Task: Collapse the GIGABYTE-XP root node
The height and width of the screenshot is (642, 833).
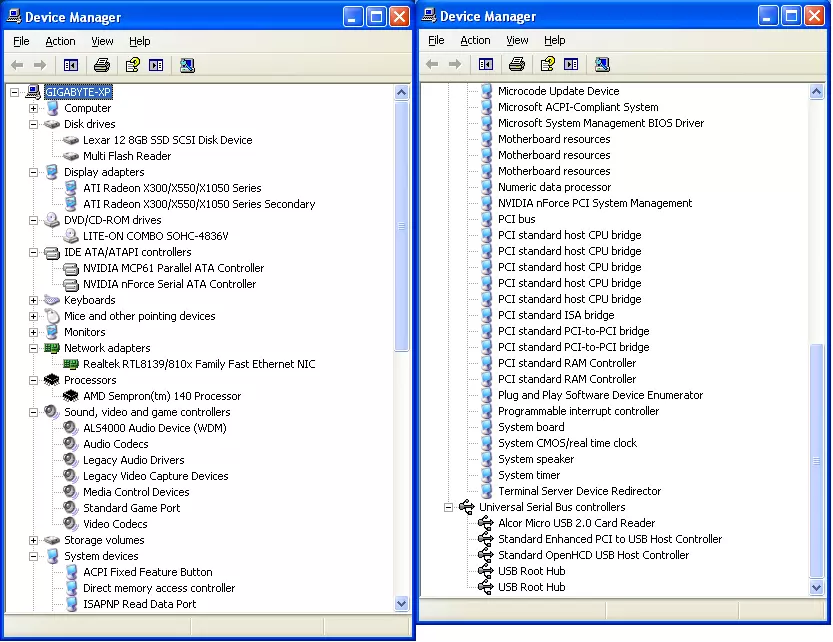Action: pyautogui.click(x=14, y=92)
